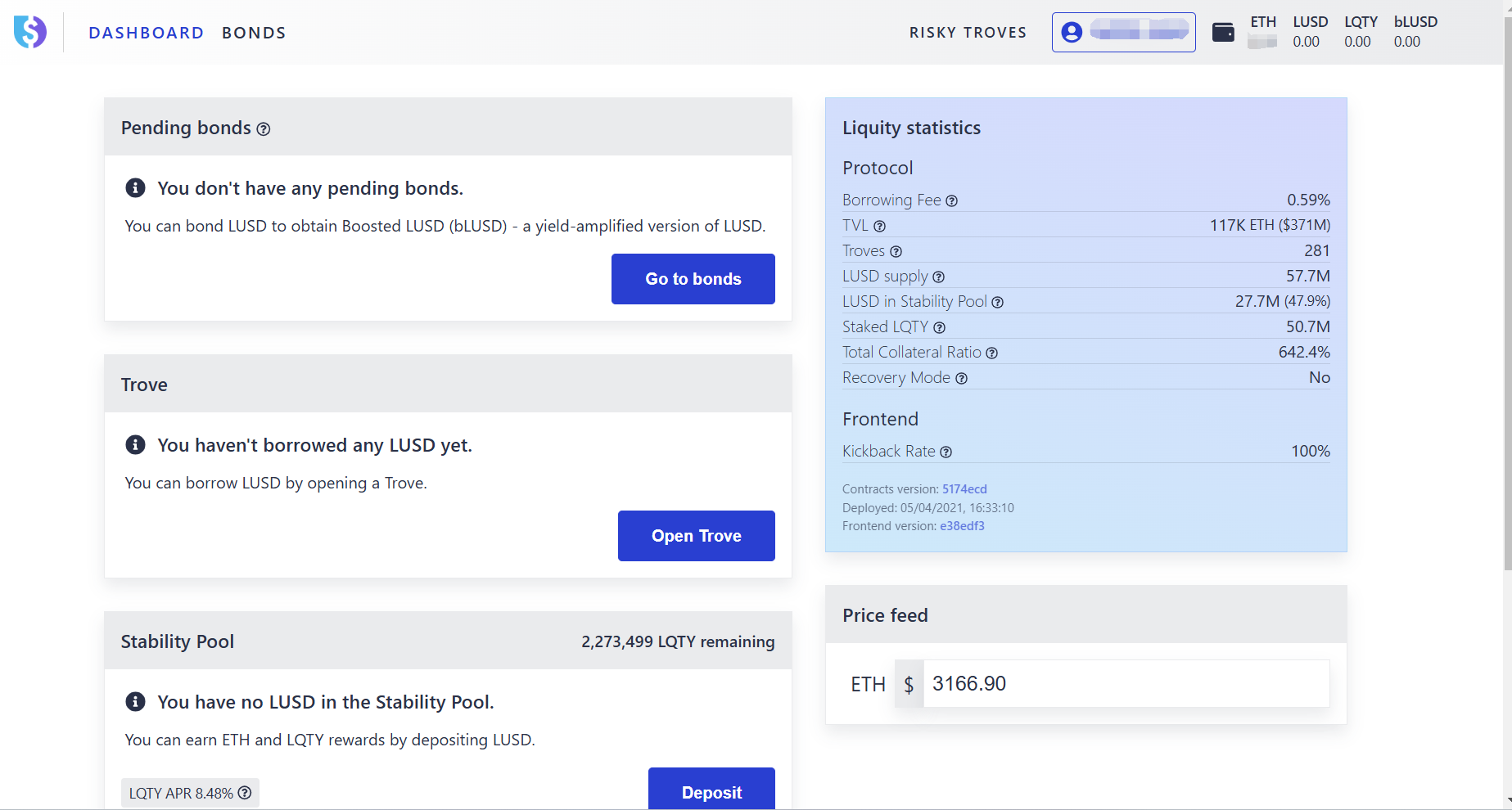Click the Deployed date text
The width and height of the screenshot is (1512, 810).
pyautogui.click(x=928, y=508)
